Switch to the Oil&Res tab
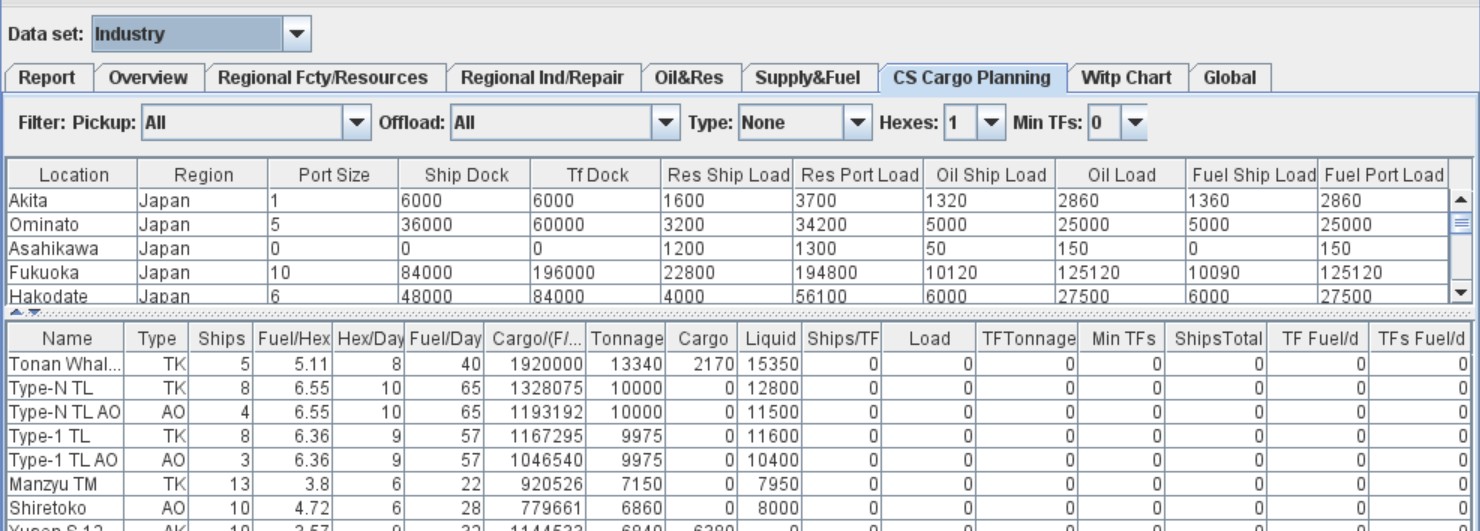 pyautogui.click(x=688, y=78)
